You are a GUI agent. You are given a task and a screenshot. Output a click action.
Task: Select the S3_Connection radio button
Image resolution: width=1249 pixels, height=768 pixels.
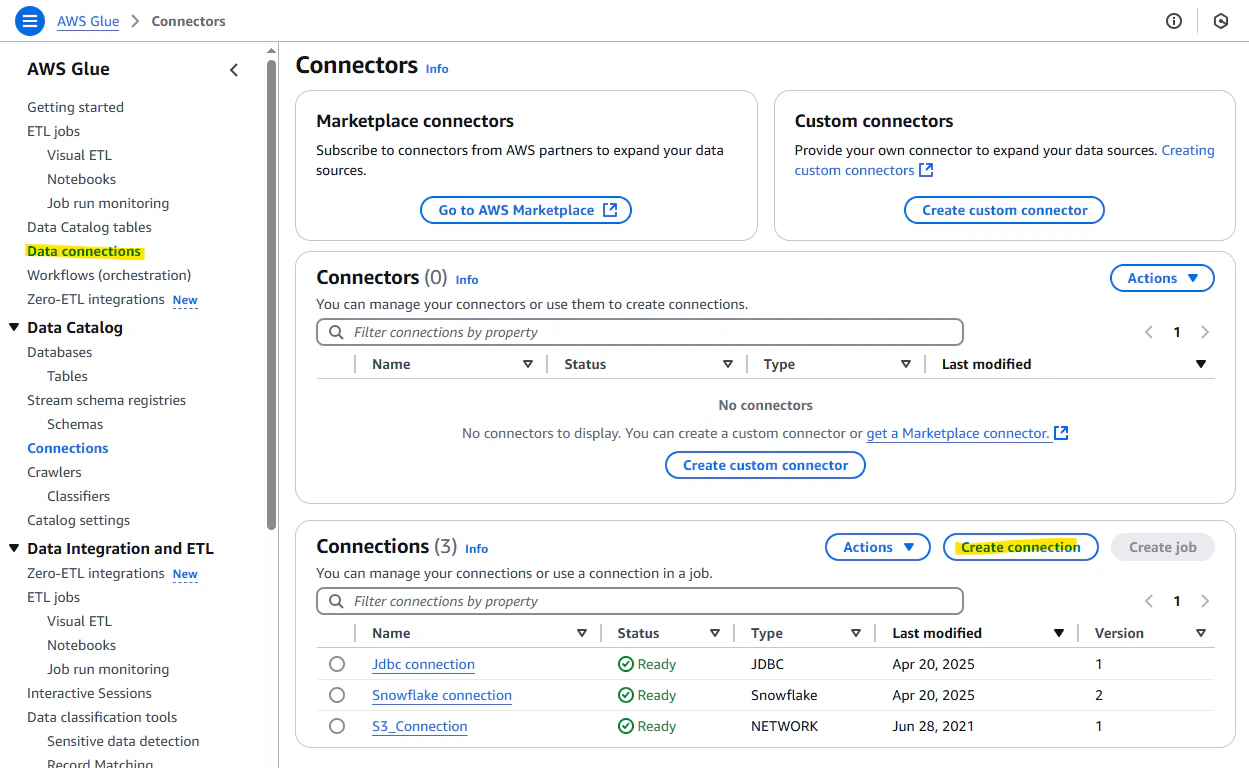pyautogui.click(x=336, y=726)
